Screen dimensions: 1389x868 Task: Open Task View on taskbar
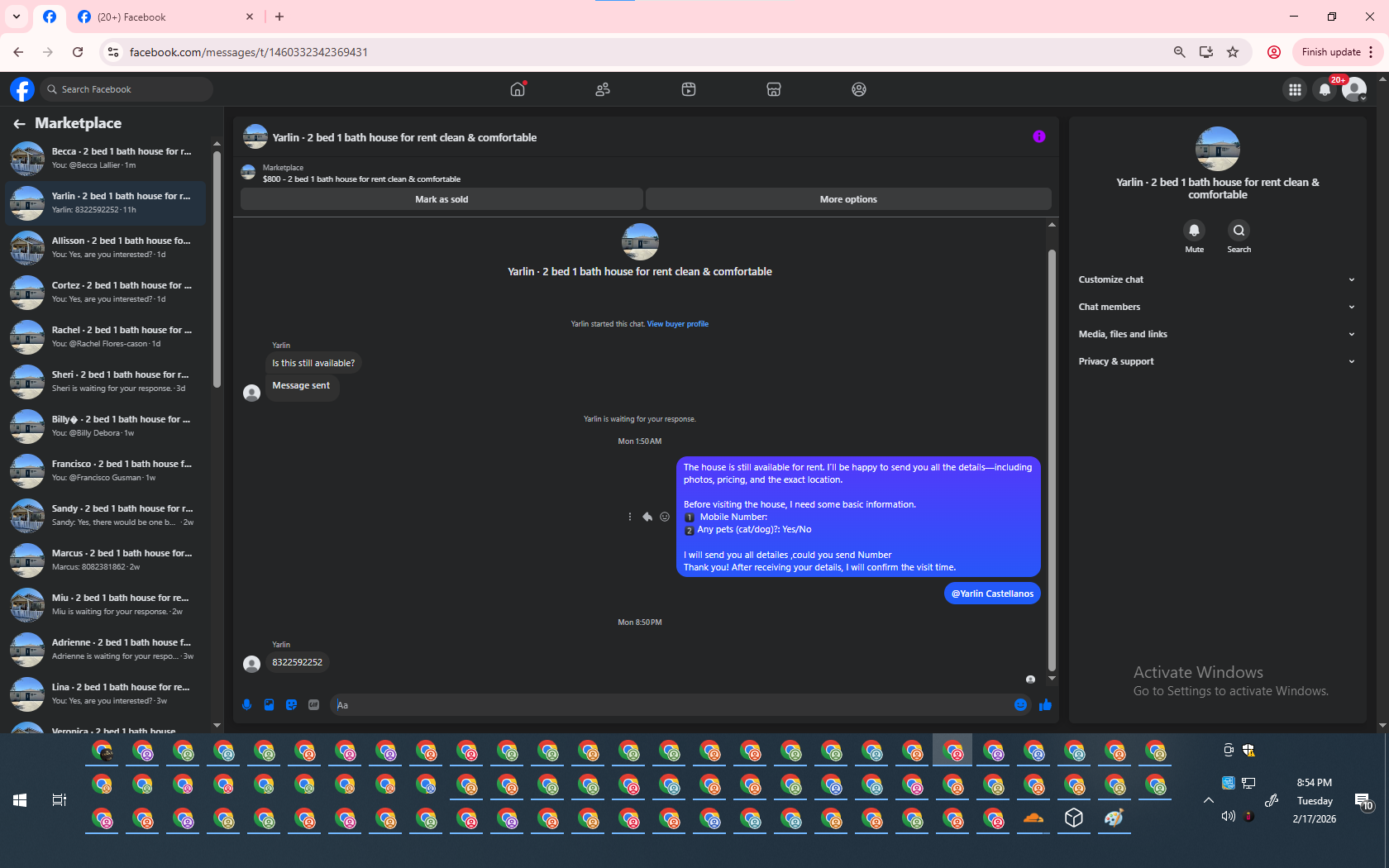coord(60,800)
